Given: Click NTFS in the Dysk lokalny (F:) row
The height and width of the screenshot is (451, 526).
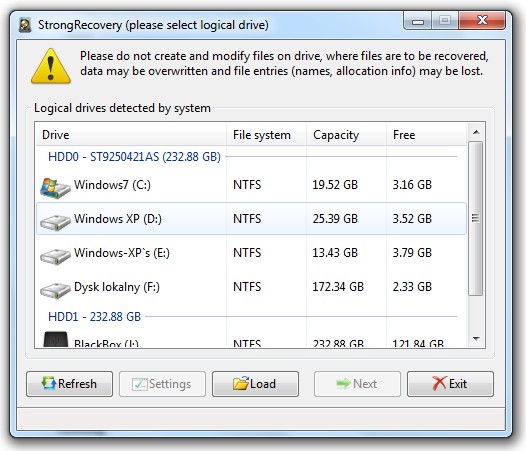Looking at the screenshot, I should click(247, 287).
